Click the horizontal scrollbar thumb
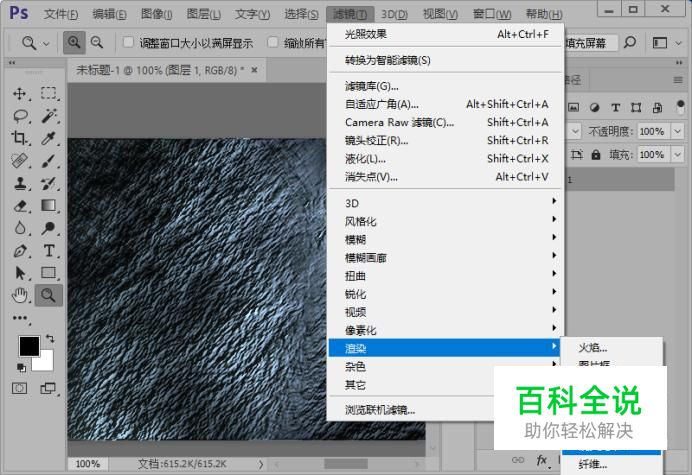The image size is (692, 475). (346, 464)
